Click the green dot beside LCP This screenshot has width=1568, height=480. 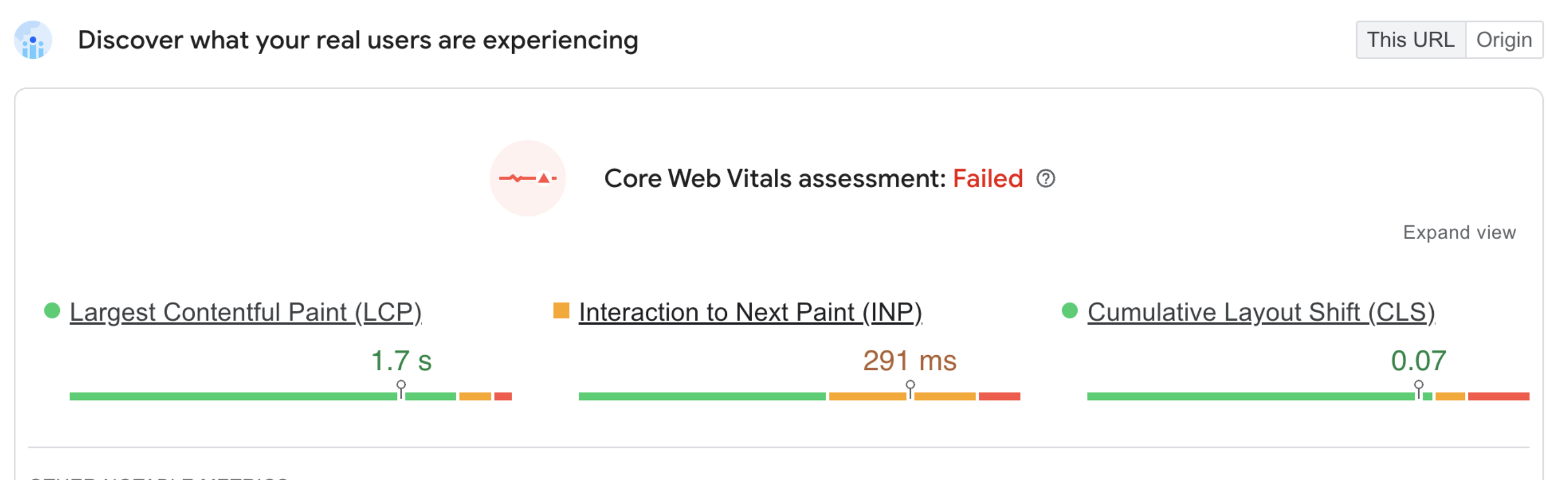pyautogui.click(x=52, y=311)
